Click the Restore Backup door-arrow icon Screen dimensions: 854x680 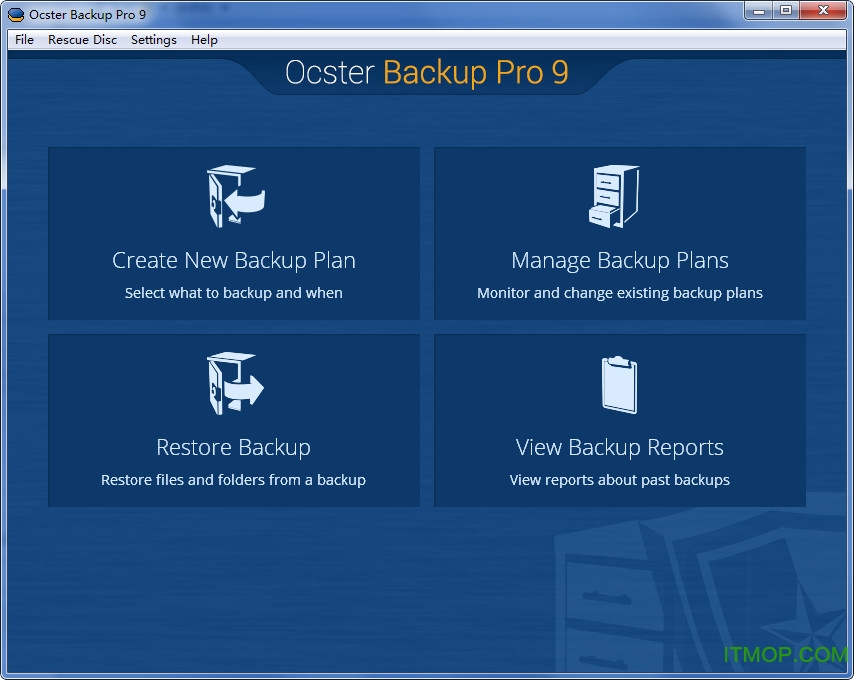[x=235, y=383]
